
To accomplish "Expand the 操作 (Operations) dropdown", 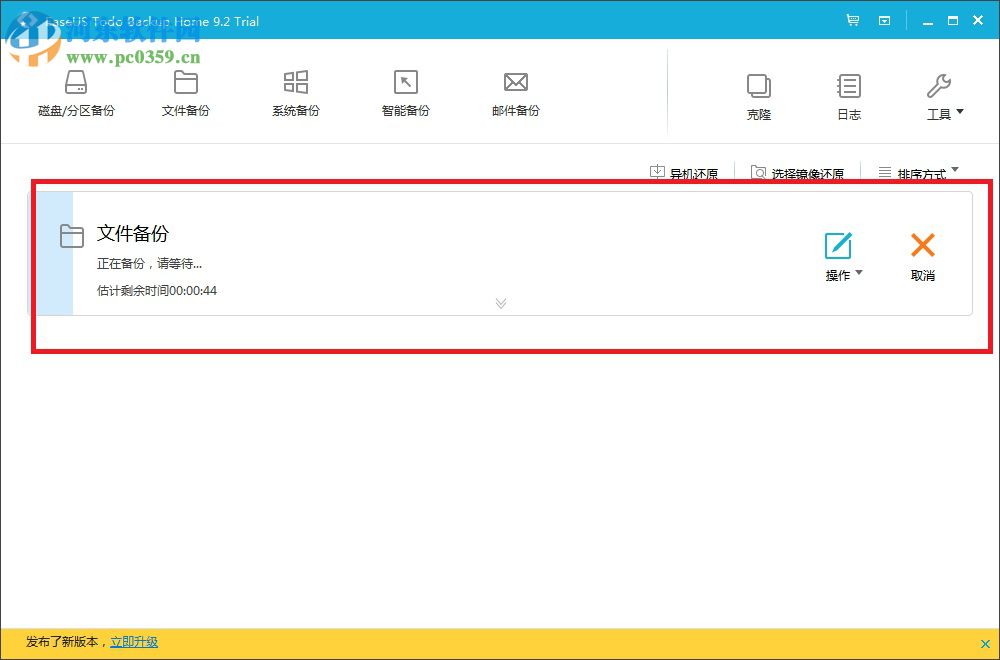I will point(841,275).
